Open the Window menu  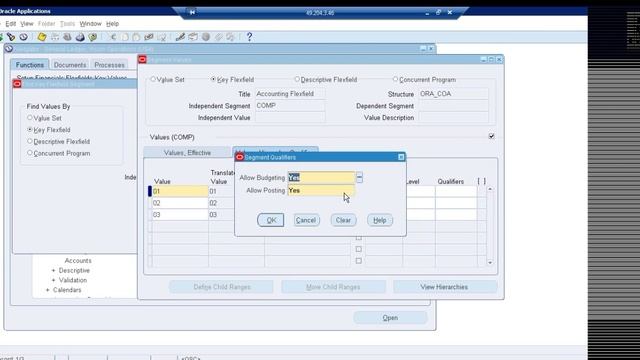[x=90, y=24]
